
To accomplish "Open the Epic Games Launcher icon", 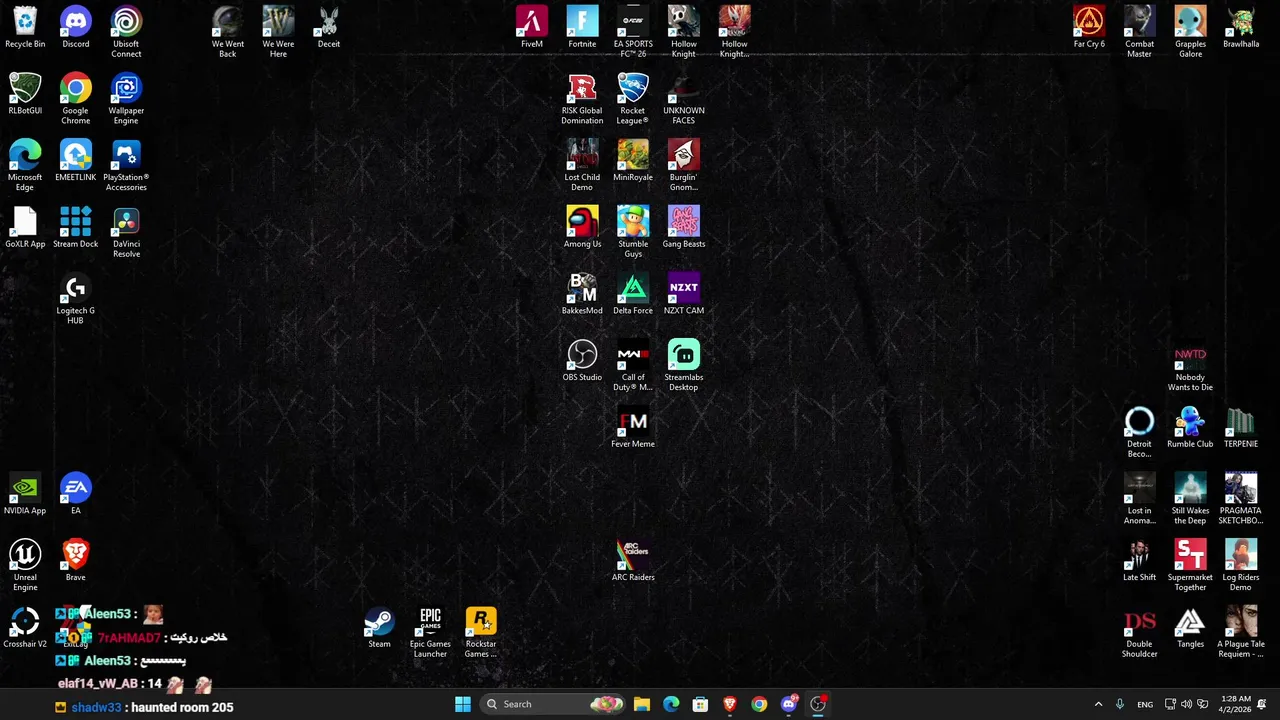I will (x=430, y=633).
